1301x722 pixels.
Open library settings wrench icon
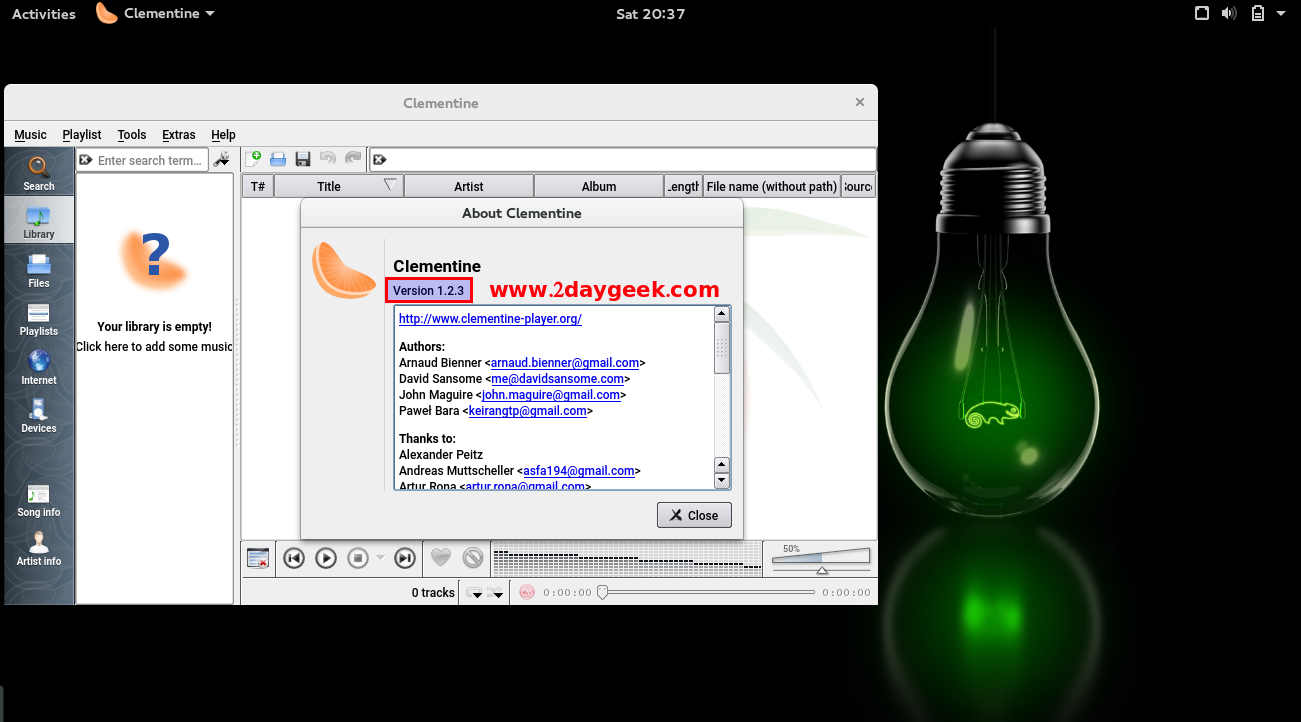[222, 160]
